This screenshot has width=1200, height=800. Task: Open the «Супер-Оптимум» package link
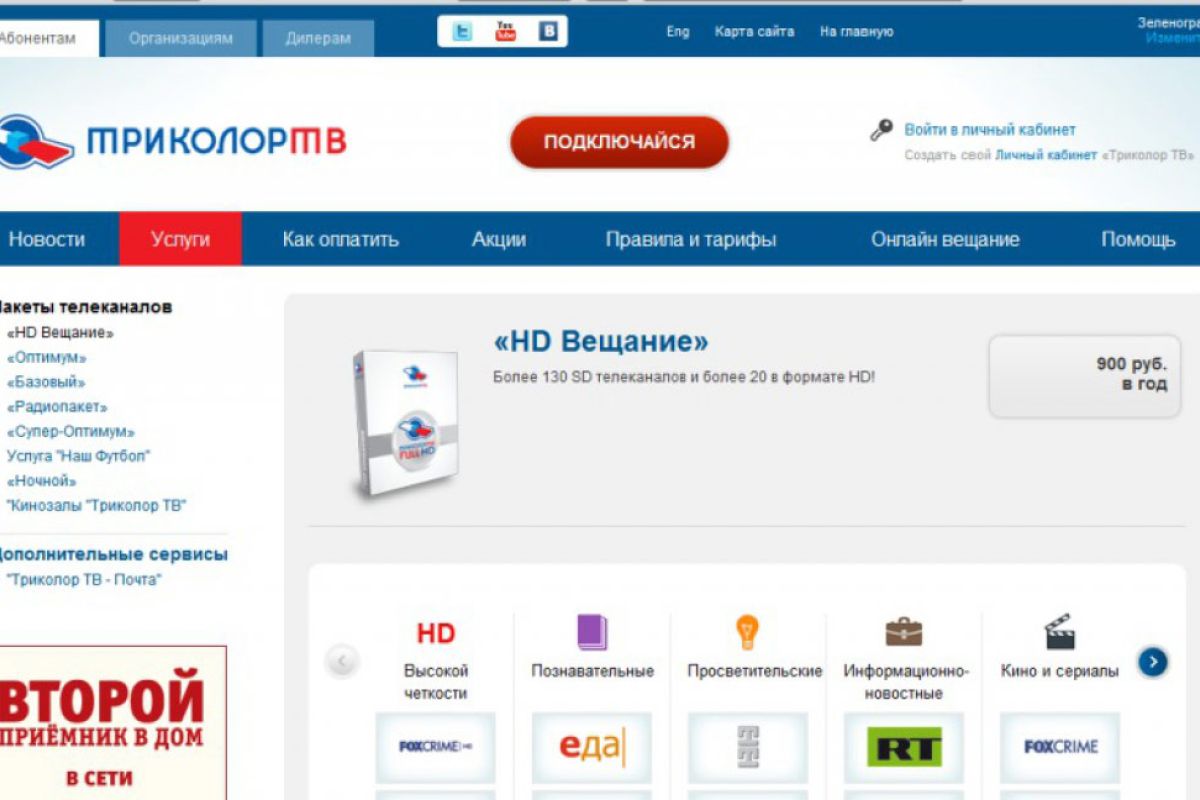tap(70, 432)
